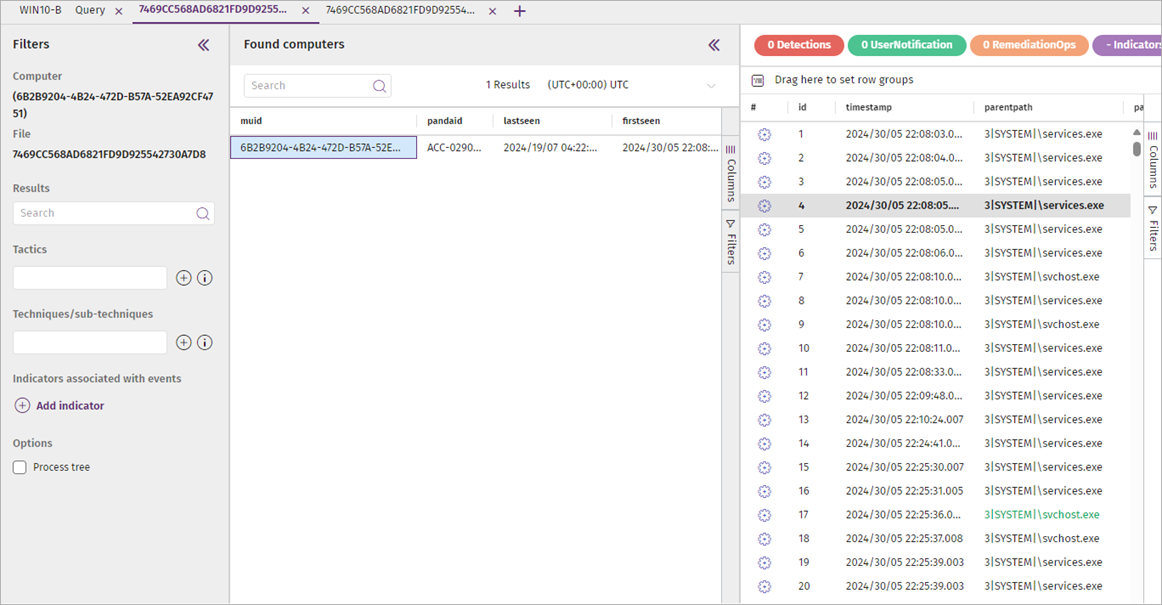Toggle the 0 Detections filter pill

click(799, 45)
